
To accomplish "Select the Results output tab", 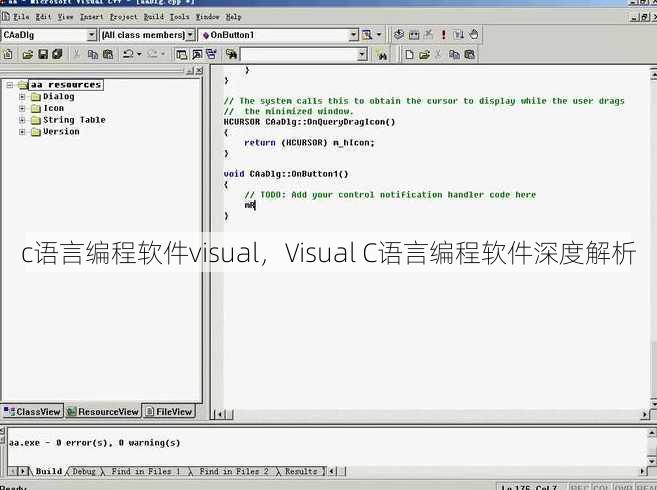I will click(x=301, y=471).
